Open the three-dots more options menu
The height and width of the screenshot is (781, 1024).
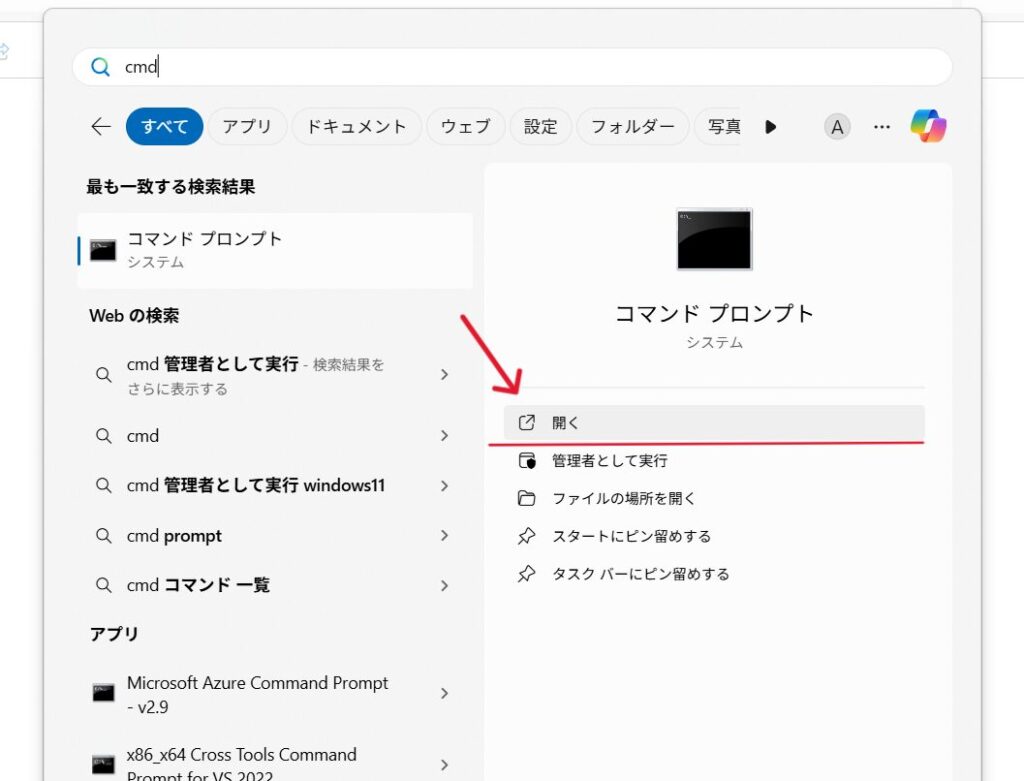pos(881,126)
